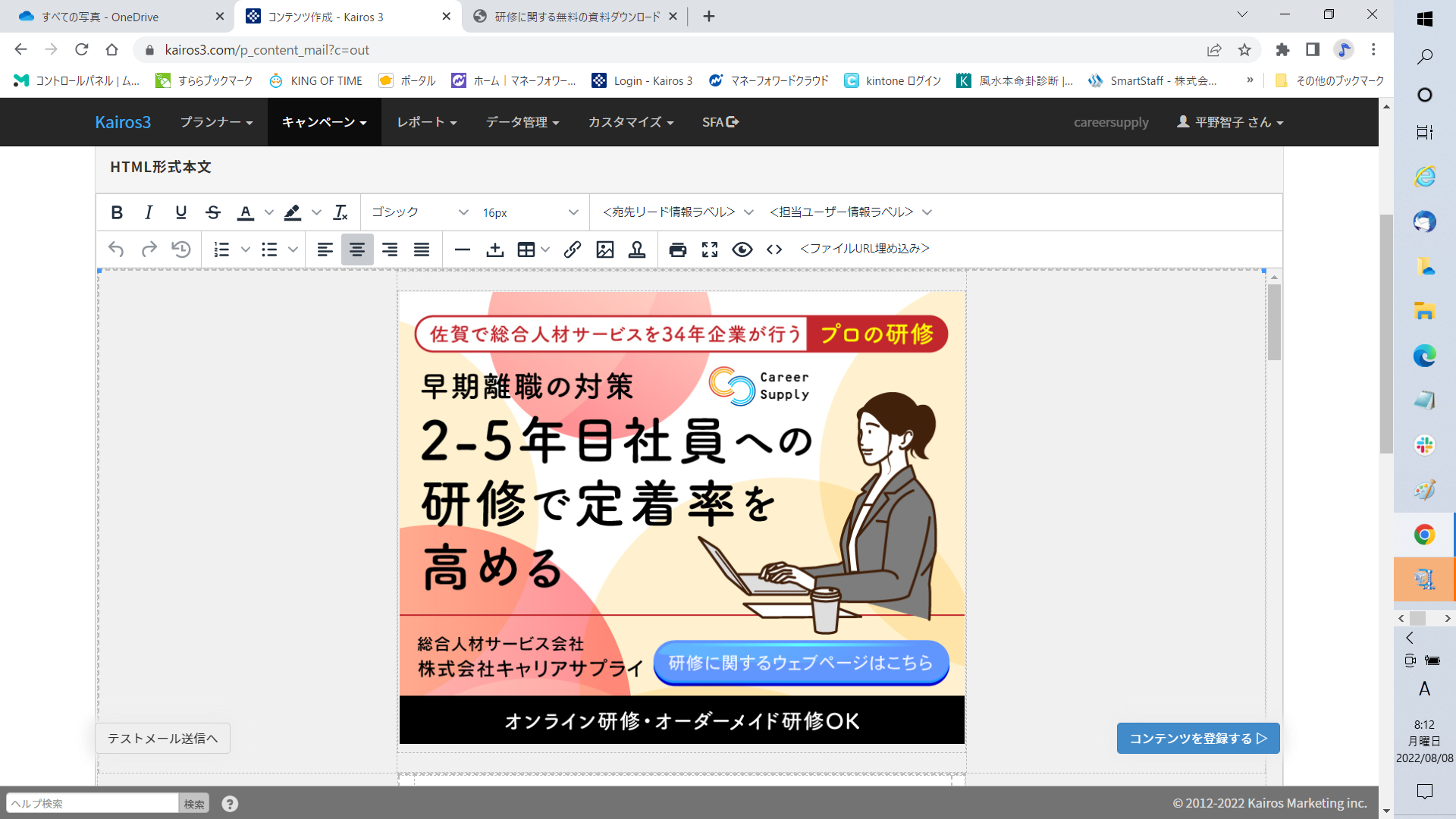The height and width of the screenshot is (819, 1456).
Task: Apply the highlight marker color tool
Action: [292, 212]
